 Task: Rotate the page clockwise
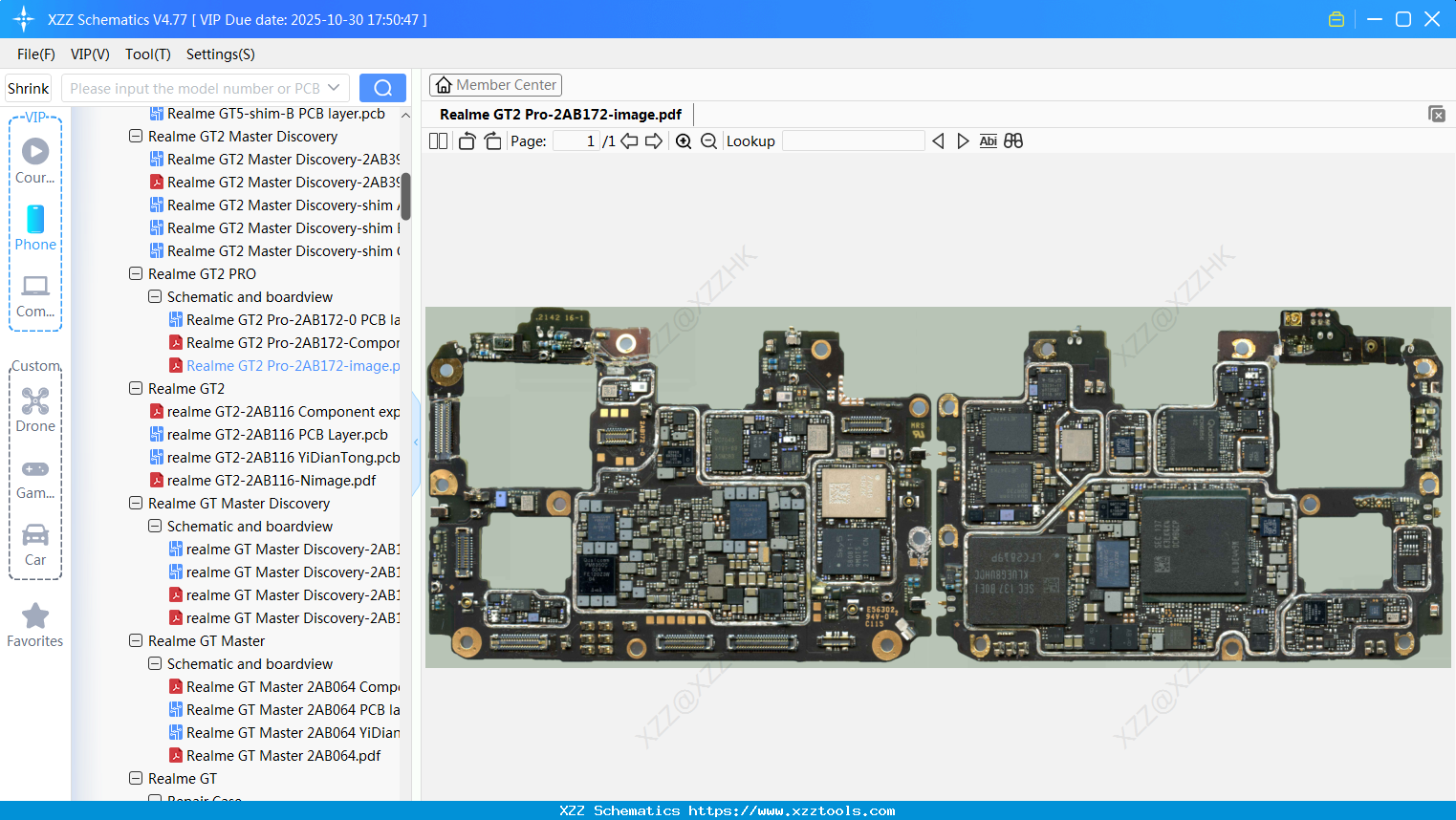(492, 141)
